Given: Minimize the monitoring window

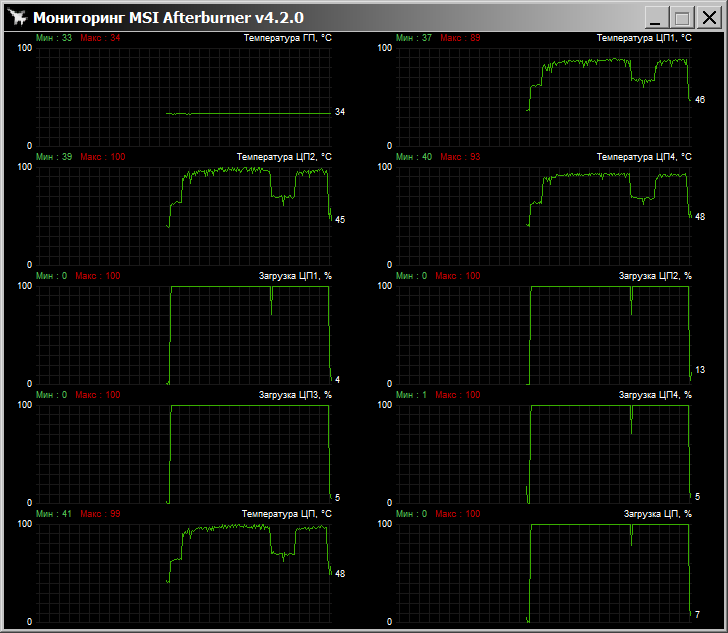Looking at the screenshot, I should (657, 18).
